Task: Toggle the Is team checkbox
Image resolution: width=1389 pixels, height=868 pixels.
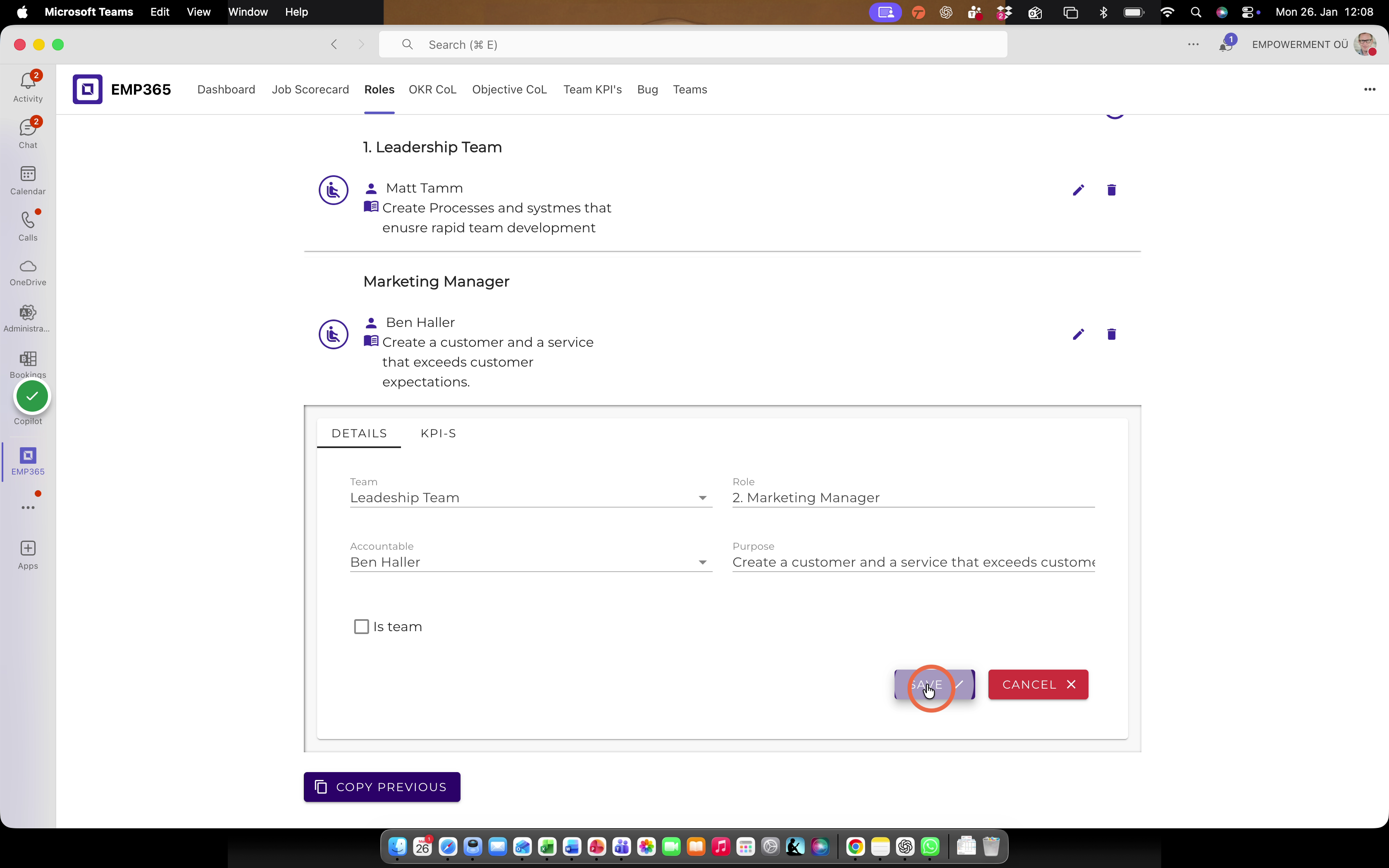Action: coord(362,626)
